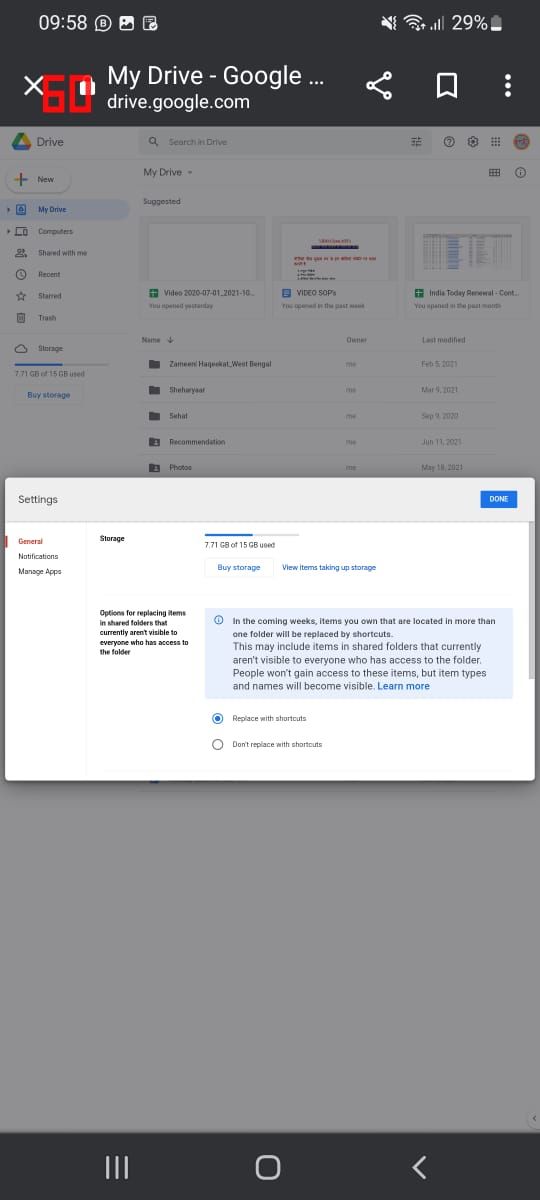The height and width of the screenshot is (1200, 540).
Task: Tap the Android recent apps button
Action: pyautogui.click(x=117, y=1167)
